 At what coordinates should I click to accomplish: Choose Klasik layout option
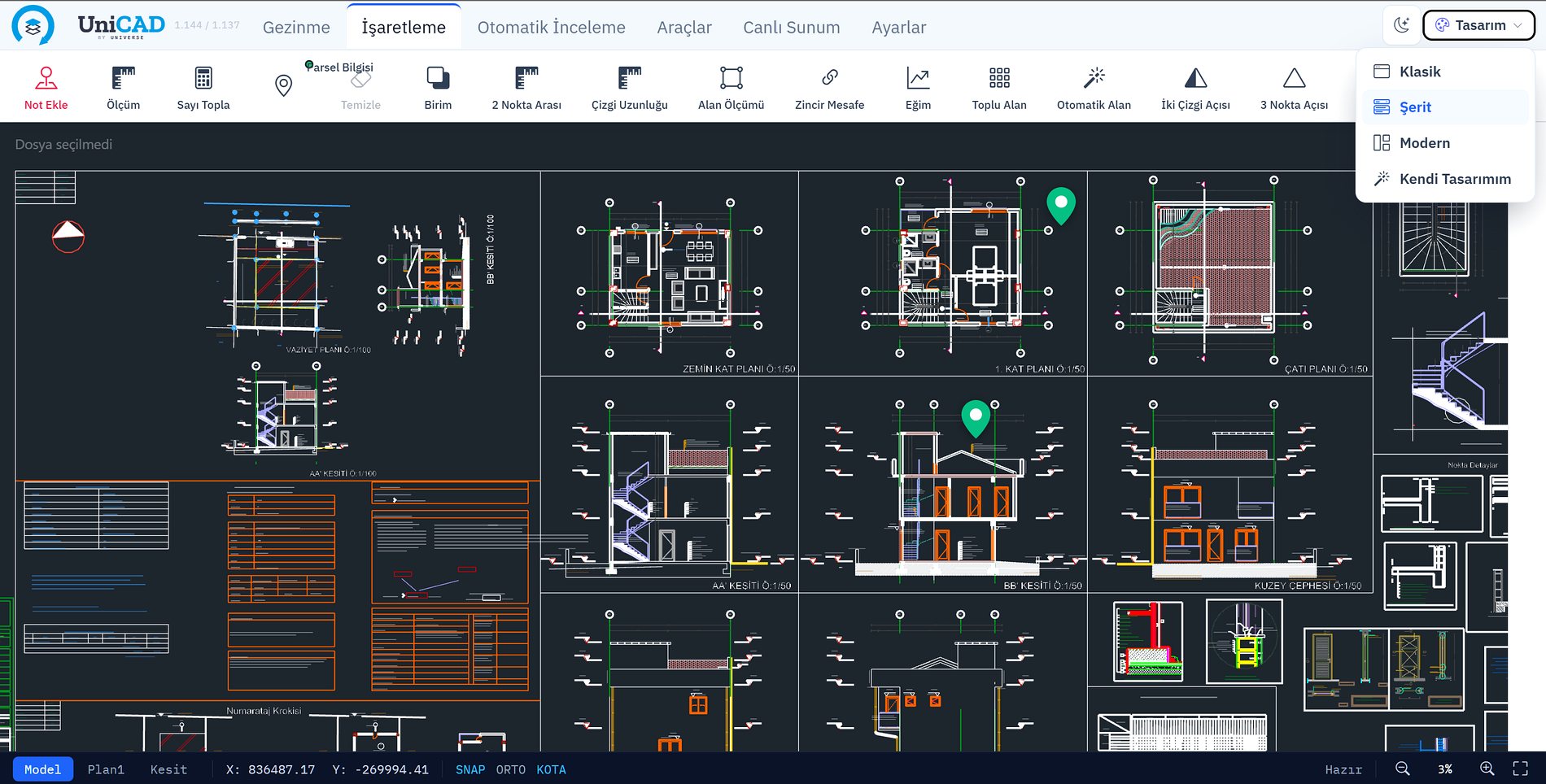point(1445,72)
